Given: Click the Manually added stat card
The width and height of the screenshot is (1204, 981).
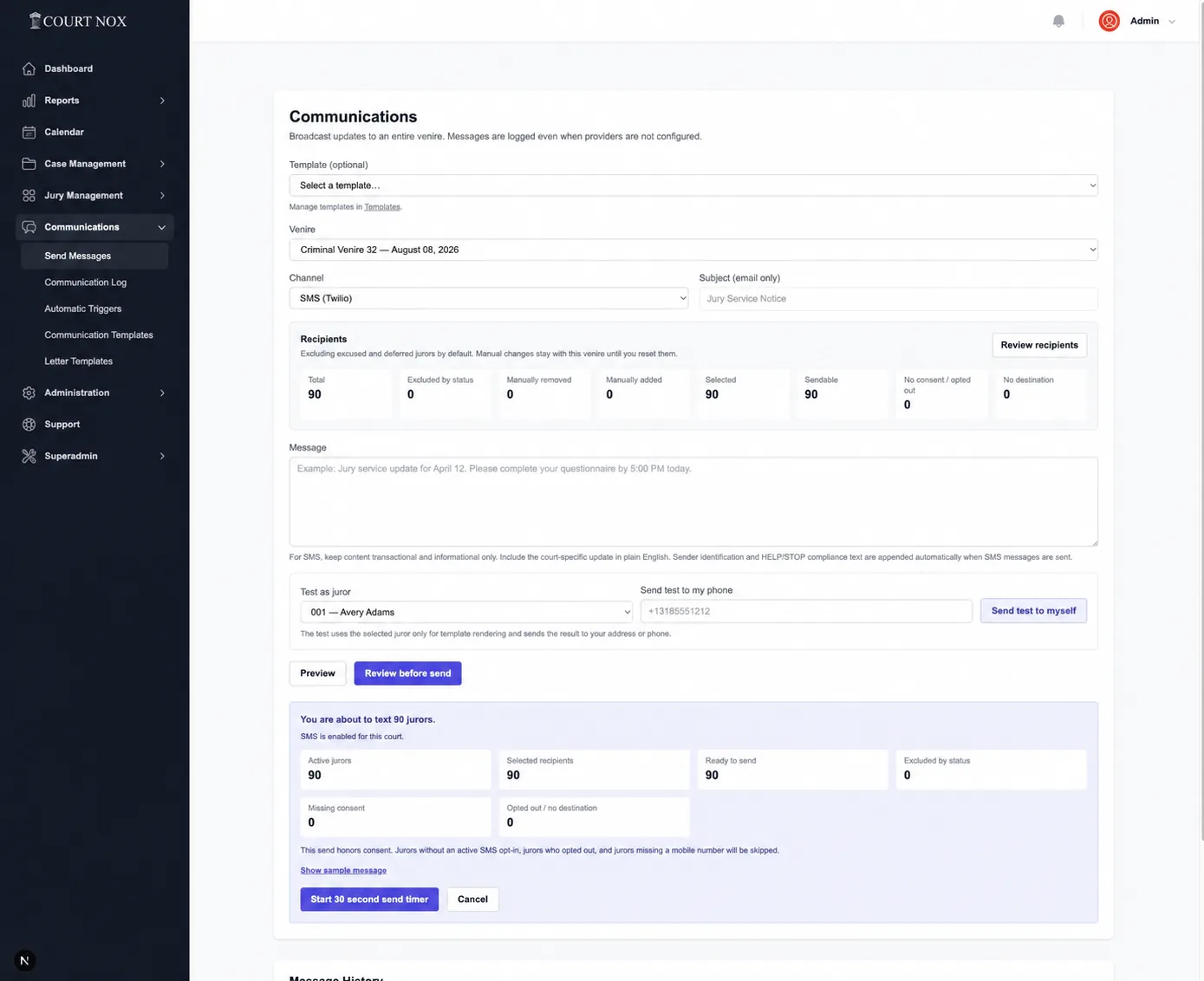Looking at the screenshot, I should click(x=643, y=394).
